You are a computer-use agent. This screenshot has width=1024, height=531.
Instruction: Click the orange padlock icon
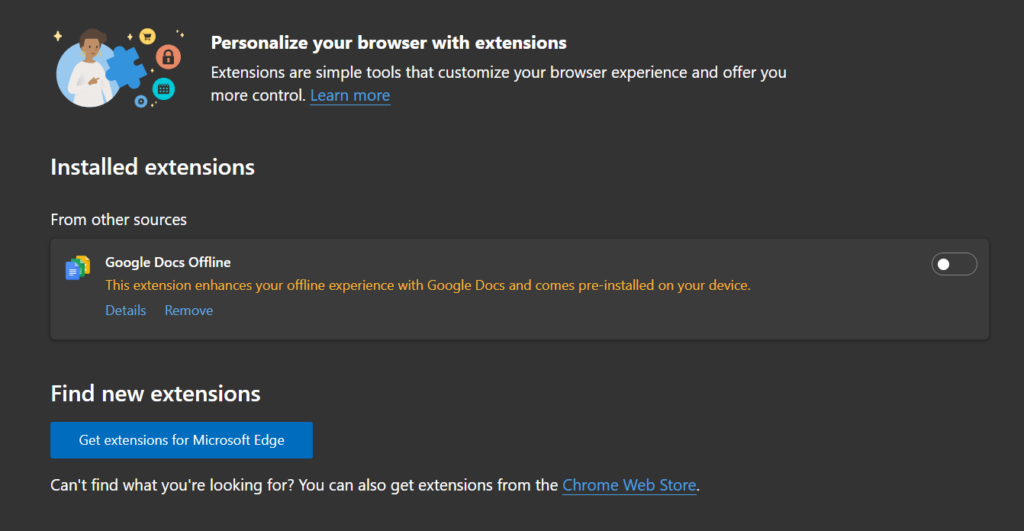coord(169,56)
